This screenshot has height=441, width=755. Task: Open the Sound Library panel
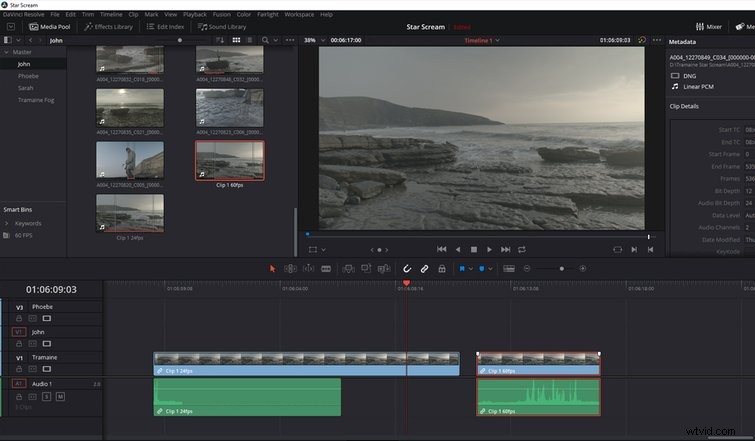point(222,27)
